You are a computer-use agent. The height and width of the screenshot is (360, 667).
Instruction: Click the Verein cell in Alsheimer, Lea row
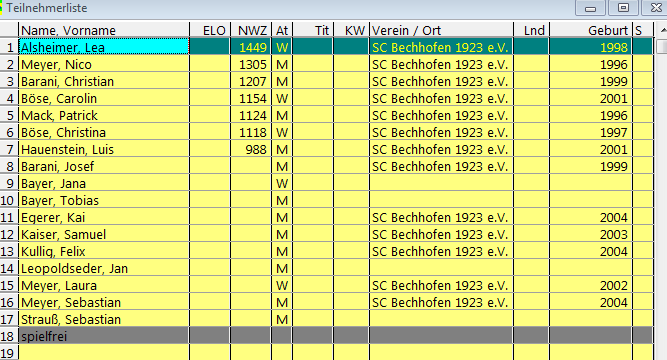click(x=441, y=47)
